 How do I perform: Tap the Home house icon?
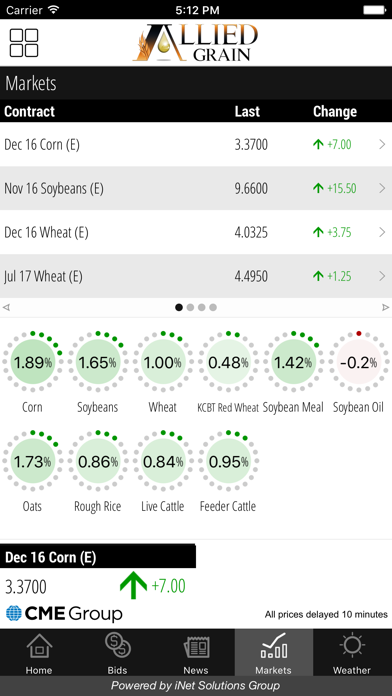click(x=39, y=646)
